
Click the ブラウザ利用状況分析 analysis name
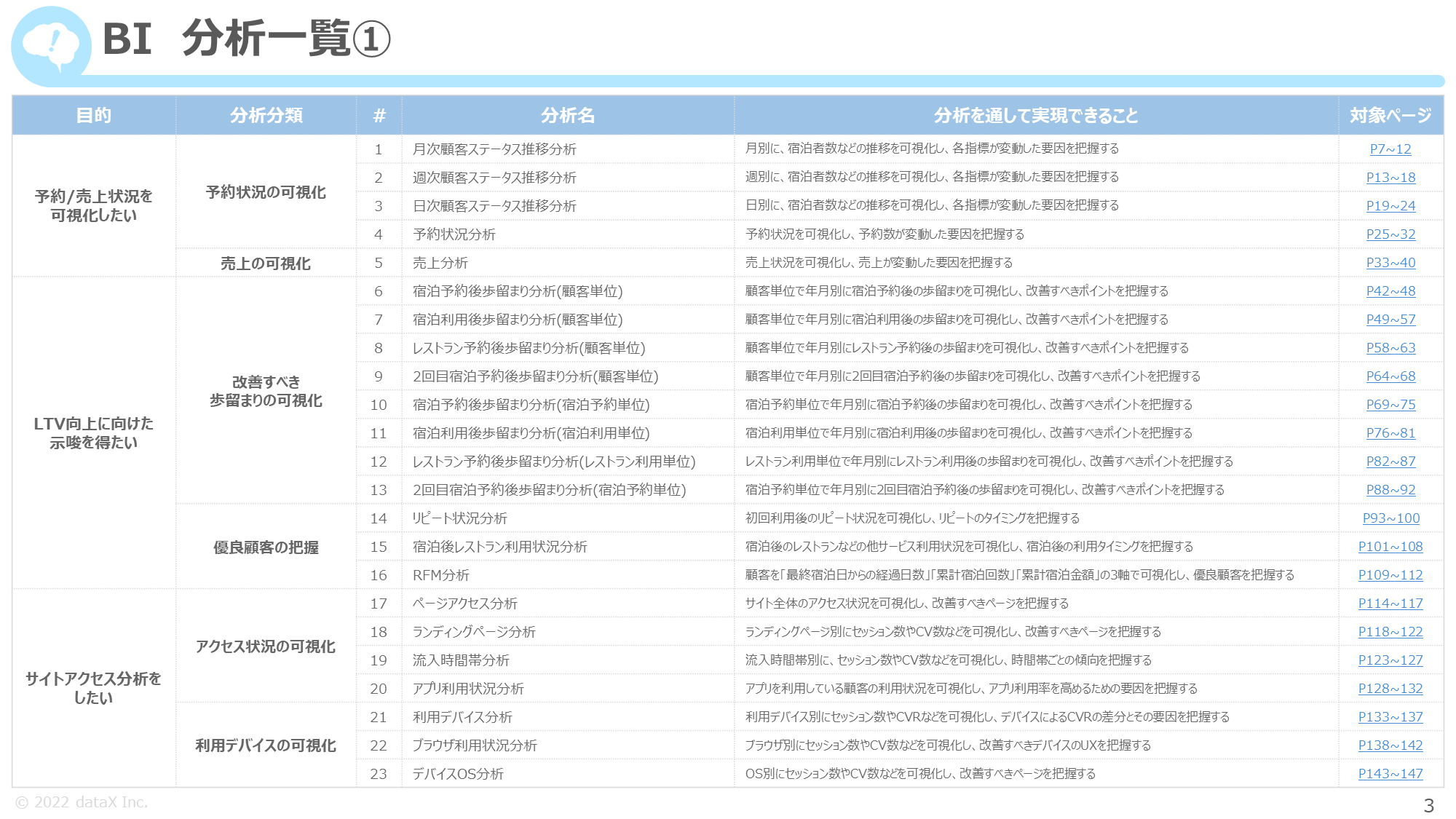(475, 745)
